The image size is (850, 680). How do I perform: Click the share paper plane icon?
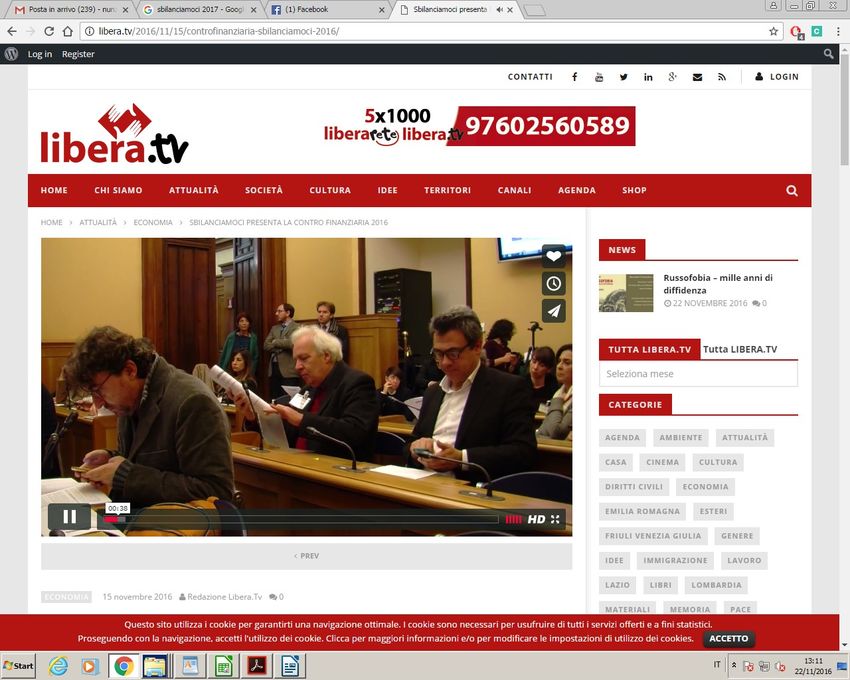click(x=554, y=311)
